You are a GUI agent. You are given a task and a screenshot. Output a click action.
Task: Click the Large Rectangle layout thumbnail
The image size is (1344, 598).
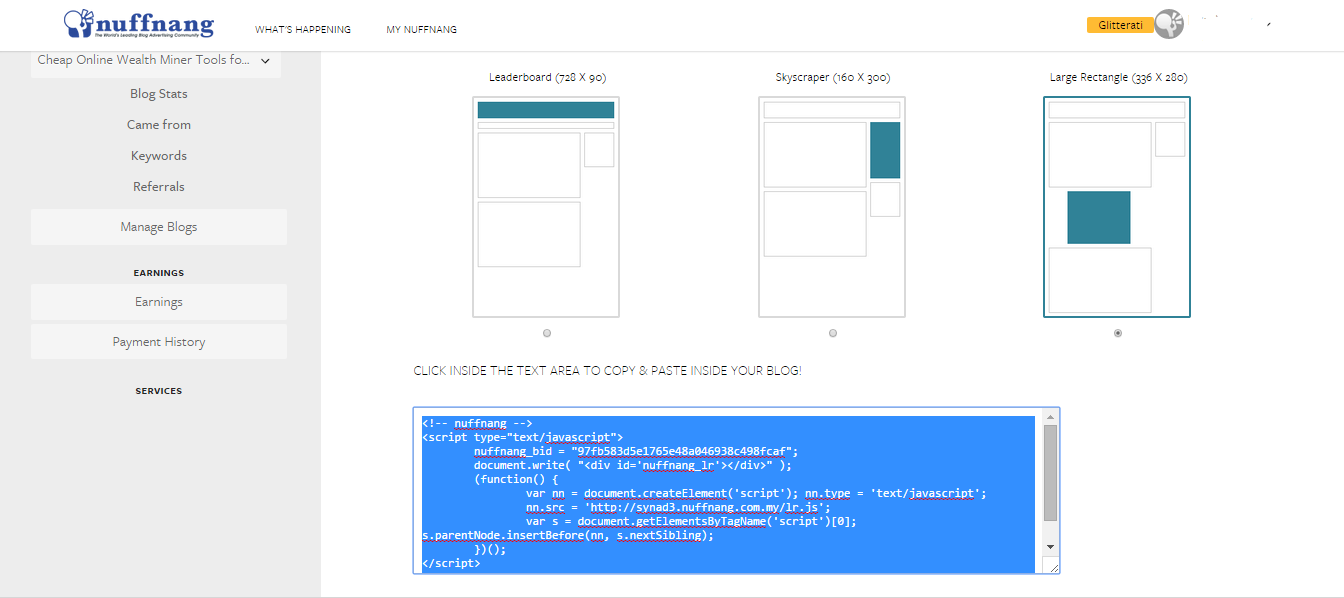(1117, 207)
